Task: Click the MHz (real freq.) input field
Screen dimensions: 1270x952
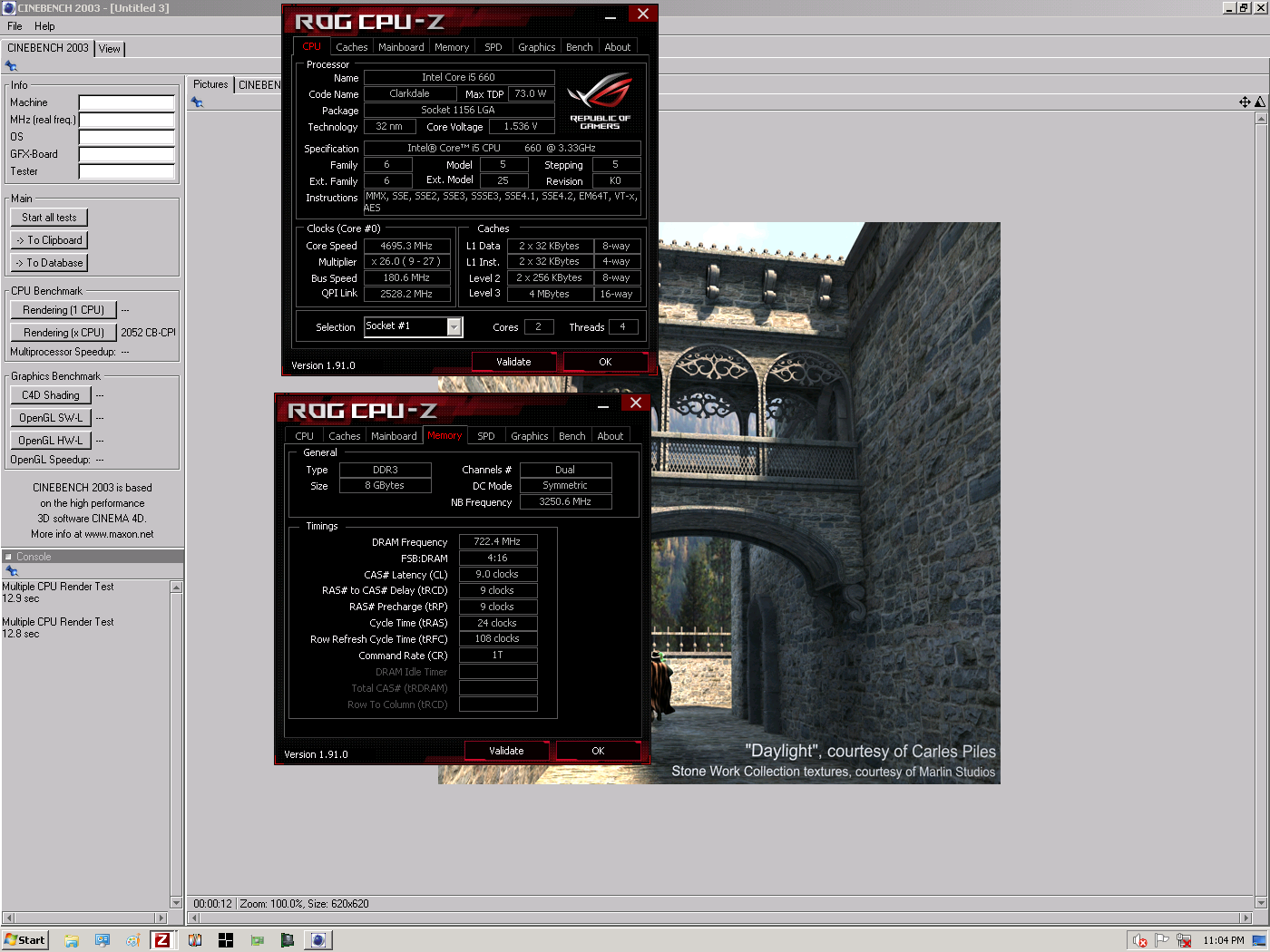Action: click(127, 120)
